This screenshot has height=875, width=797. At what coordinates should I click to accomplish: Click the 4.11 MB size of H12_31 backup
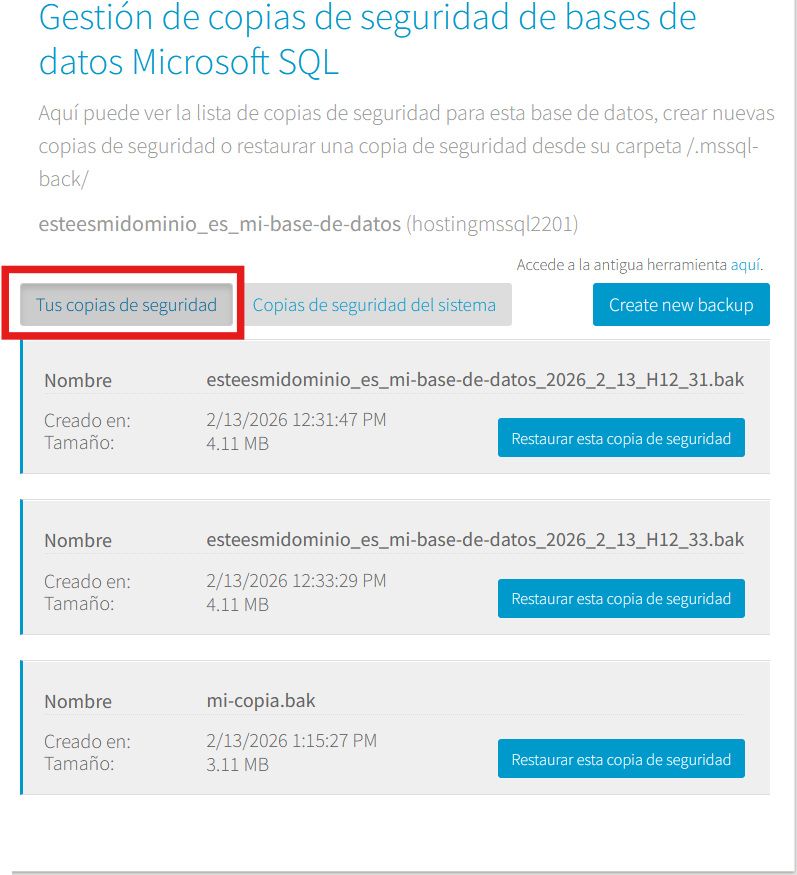237,443
